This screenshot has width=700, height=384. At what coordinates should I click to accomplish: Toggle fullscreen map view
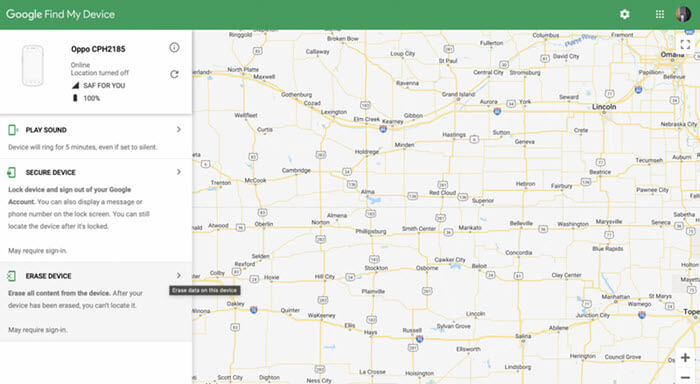pyautogui.click(x=685, y=44)
